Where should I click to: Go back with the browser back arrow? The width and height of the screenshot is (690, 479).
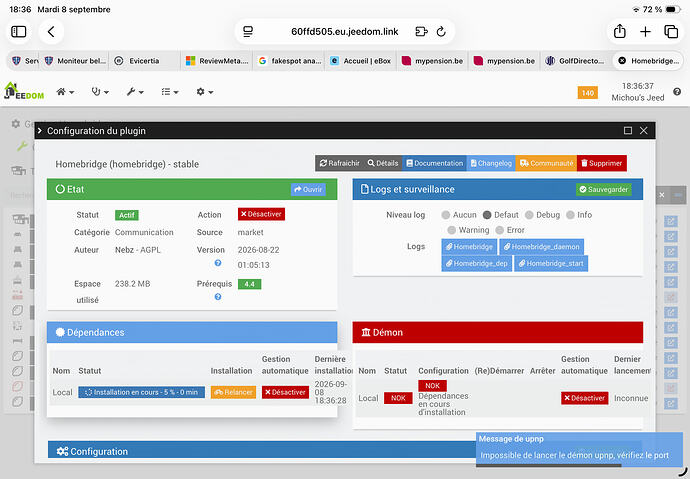51,32
